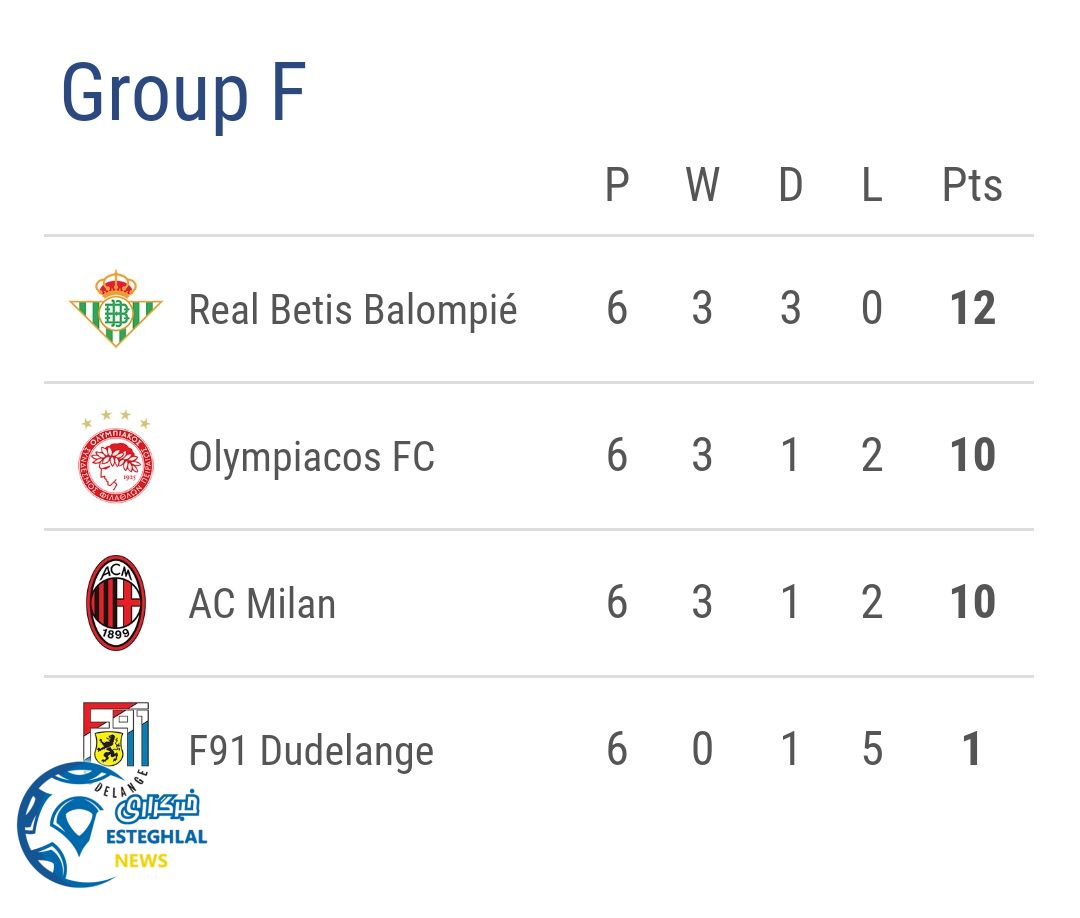Select the F91 Dudelange team name
1080x918 pixels.
pos(311,751)
